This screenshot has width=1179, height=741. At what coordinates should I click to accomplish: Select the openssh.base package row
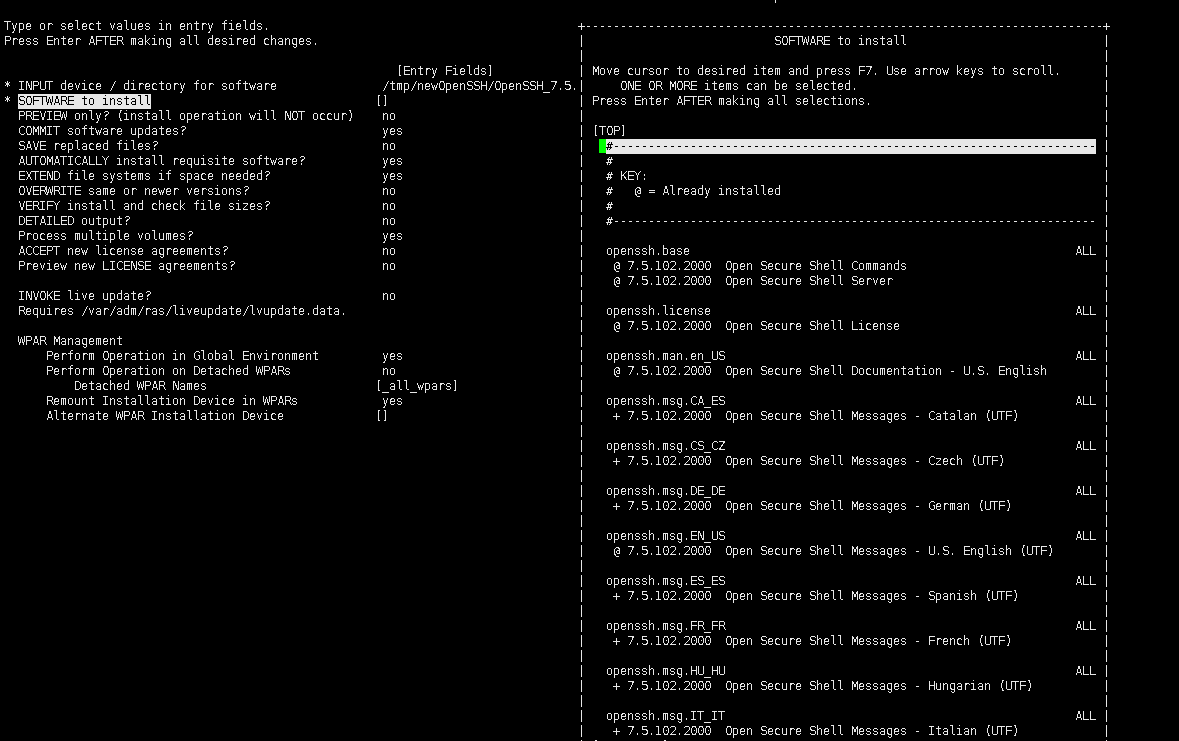click(648, 251)
